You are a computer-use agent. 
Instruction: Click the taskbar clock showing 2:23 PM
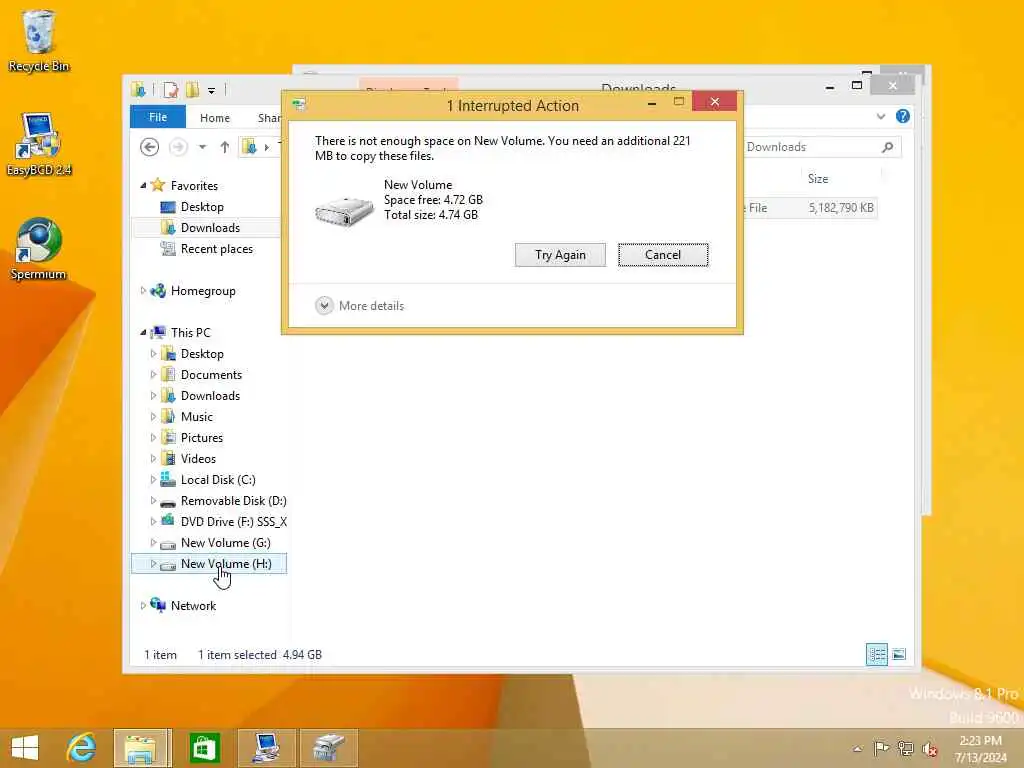pos(980,748)
